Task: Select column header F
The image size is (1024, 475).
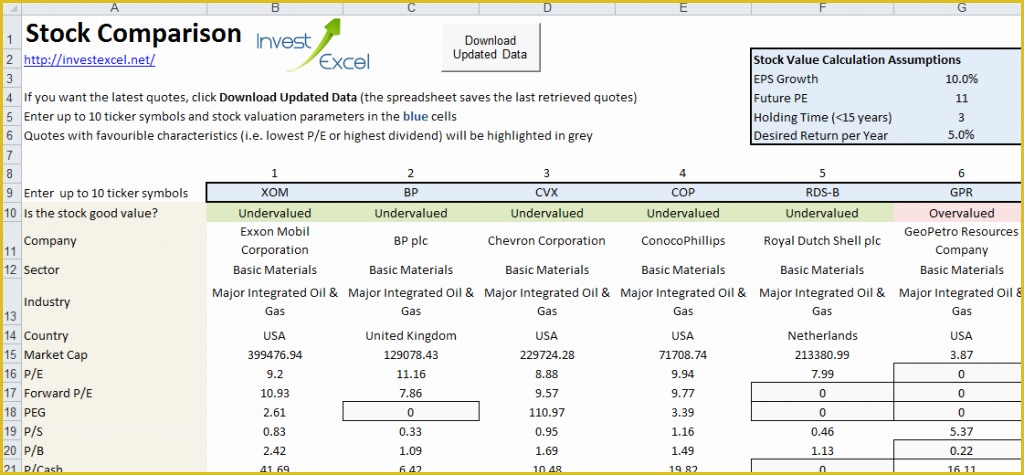Action: pos(822,8)
